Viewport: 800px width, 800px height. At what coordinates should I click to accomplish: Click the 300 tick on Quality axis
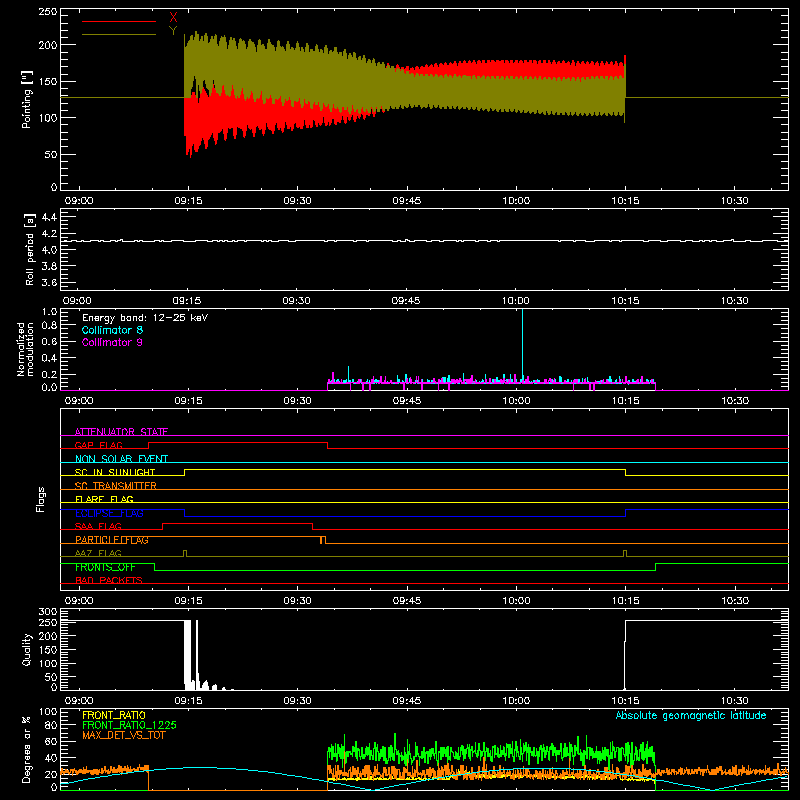pyautogui.click(x=47, y=611)
